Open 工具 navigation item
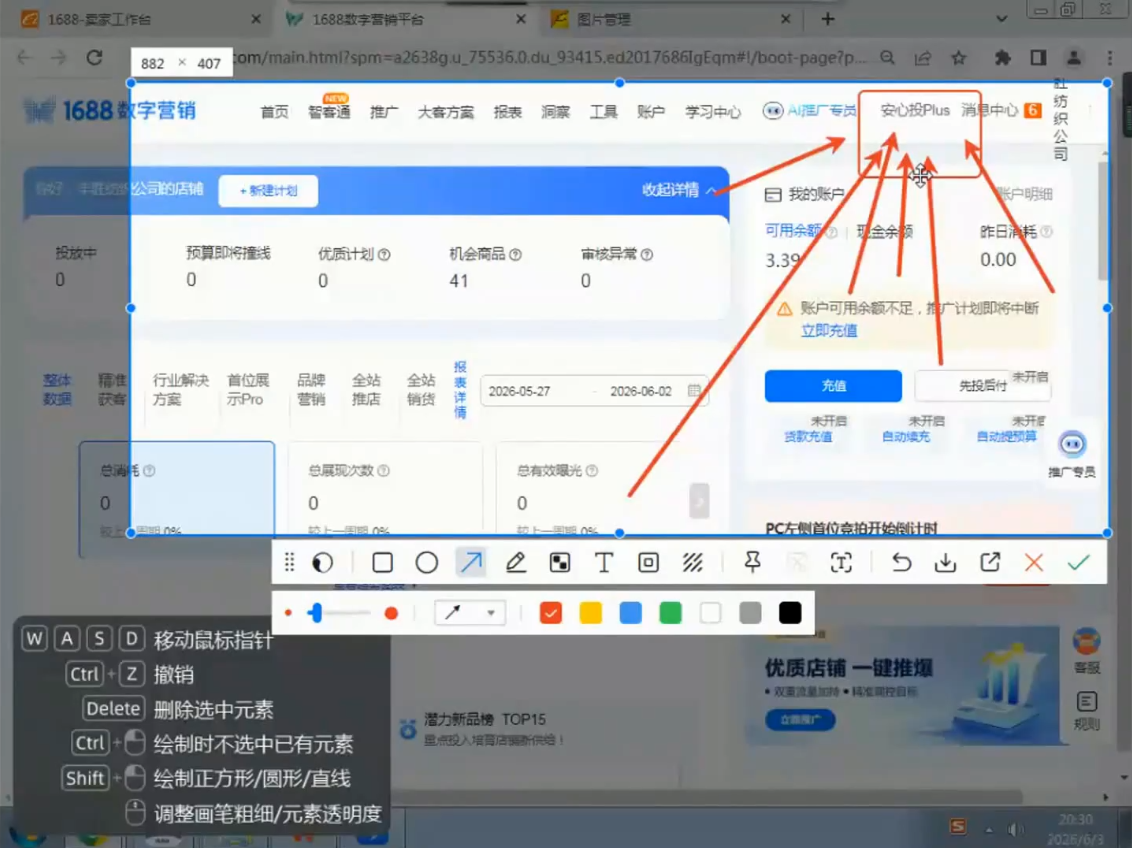 (x=604, y=112)
